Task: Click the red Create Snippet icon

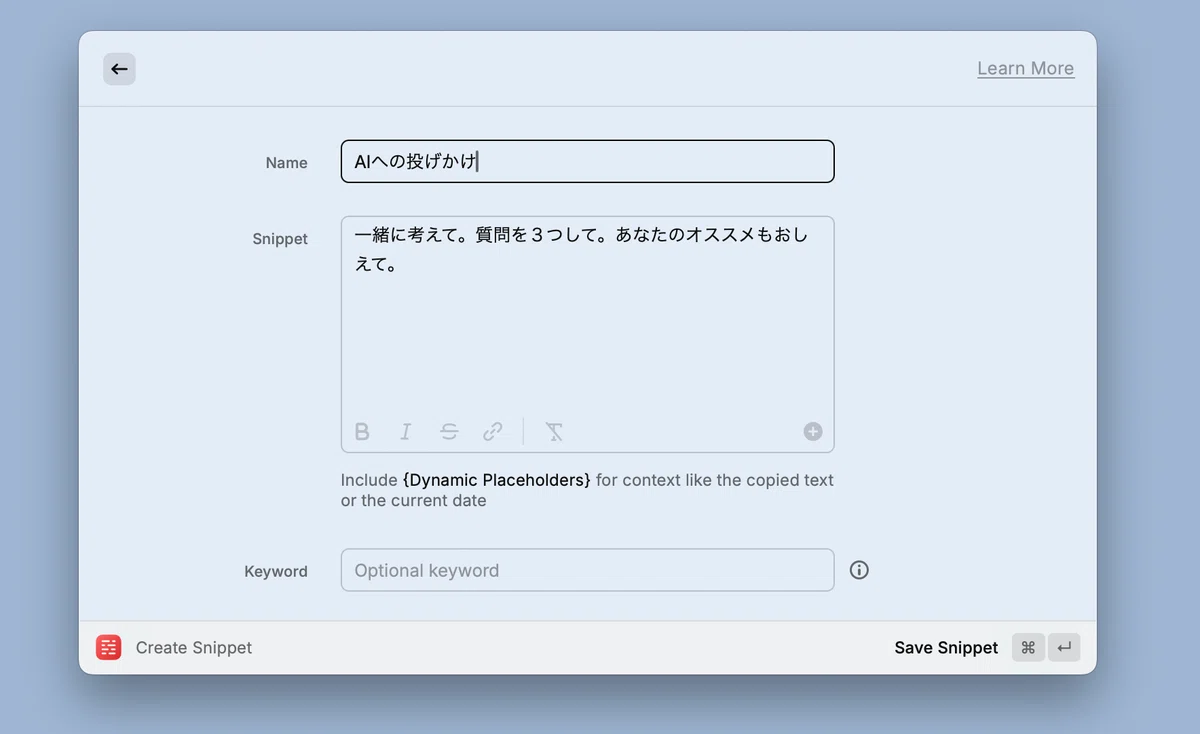Action: [108, 647]
